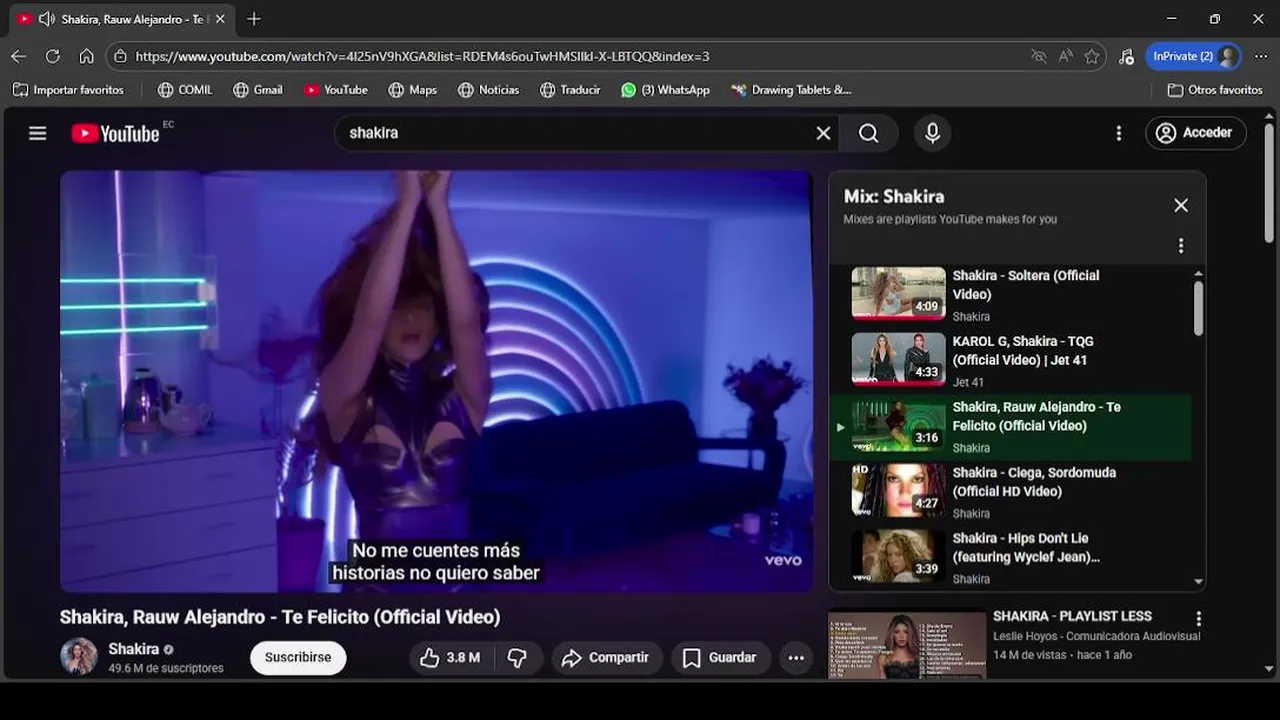
Task: Subscribe using the Suscribirse button
Action: (x=298, y=658)
